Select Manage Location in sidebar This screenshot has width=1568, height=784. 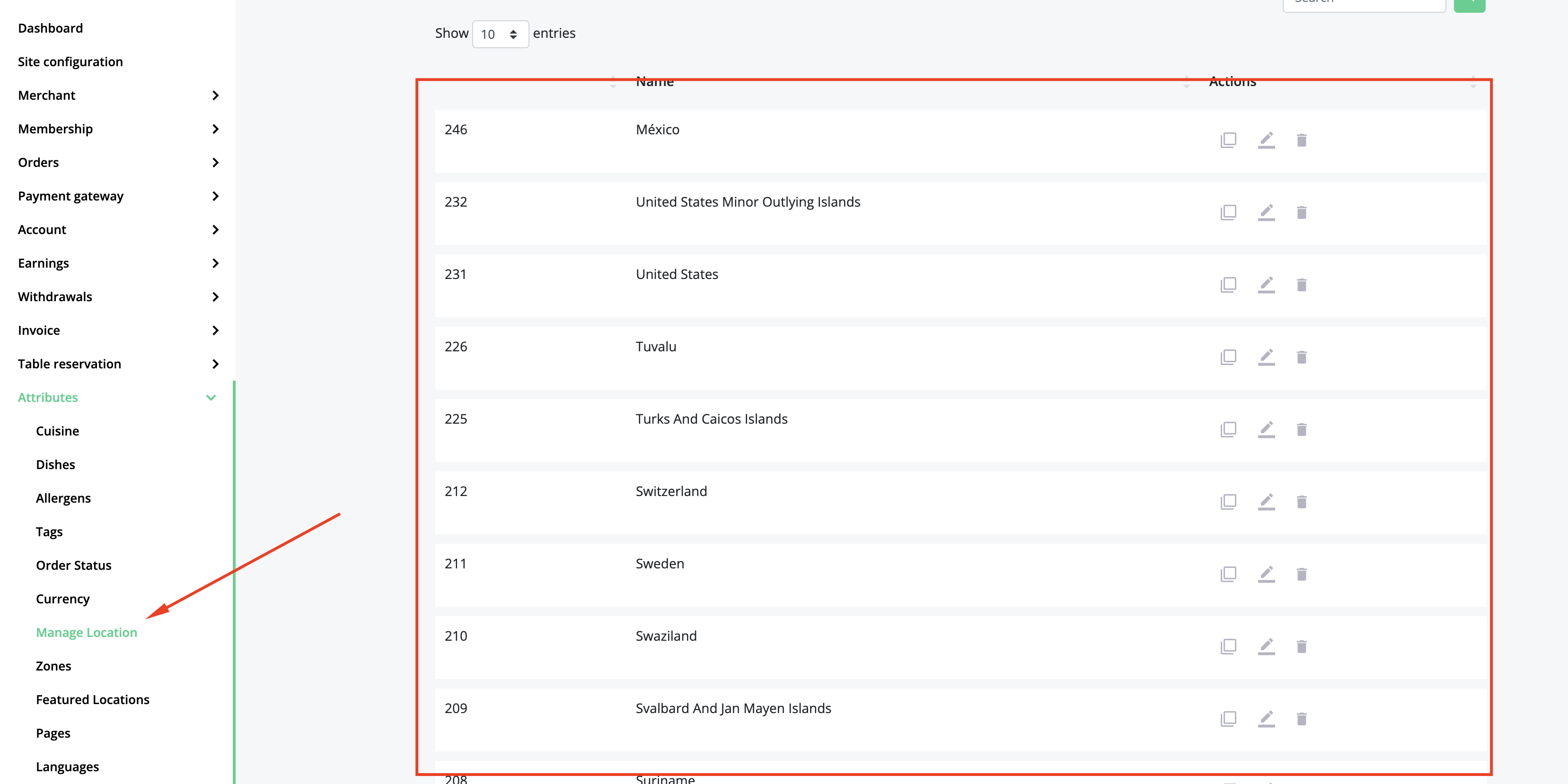(87, 633)
